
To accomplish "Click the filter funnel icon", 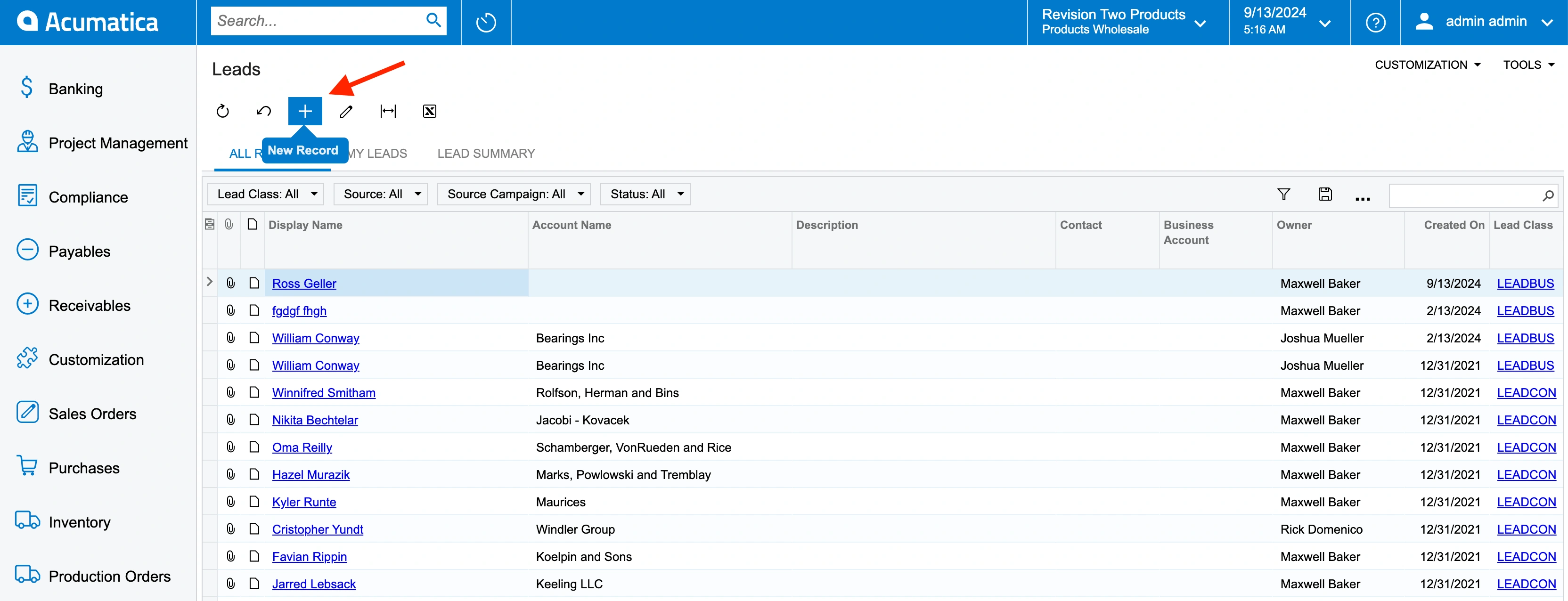I will [1284, 194].
